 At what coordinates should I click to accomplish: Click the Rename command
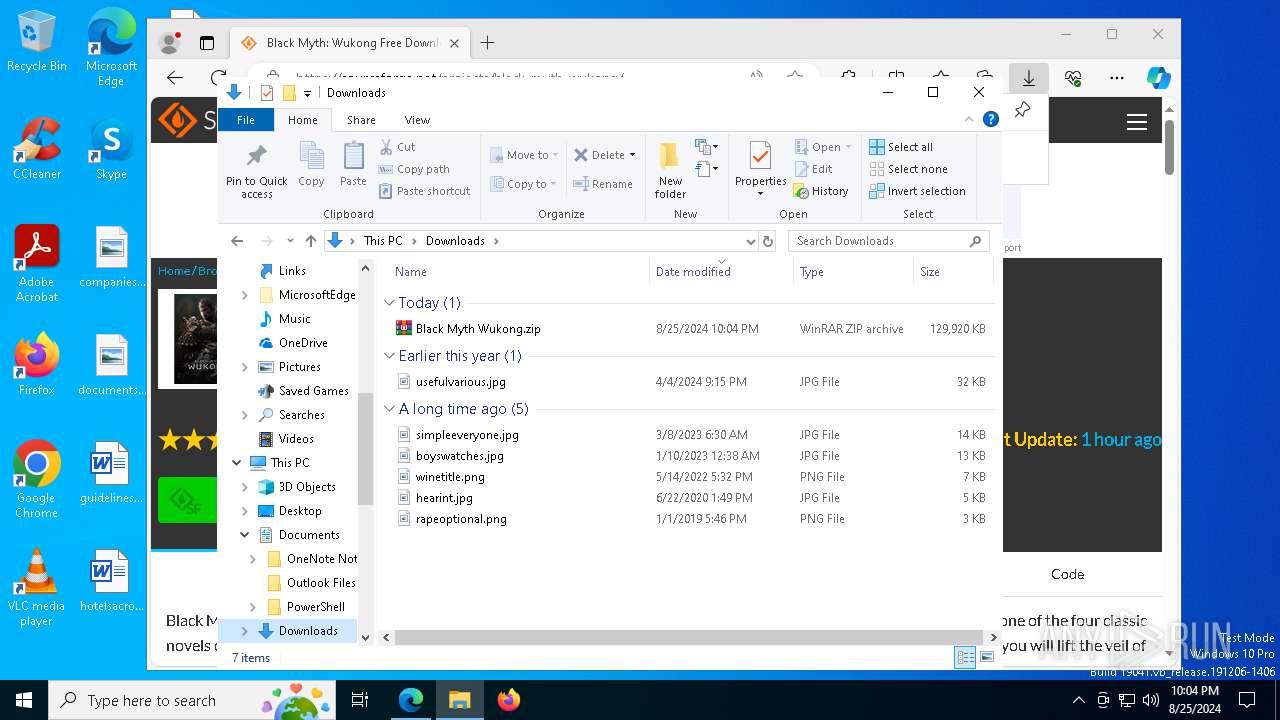click(603, 184)
